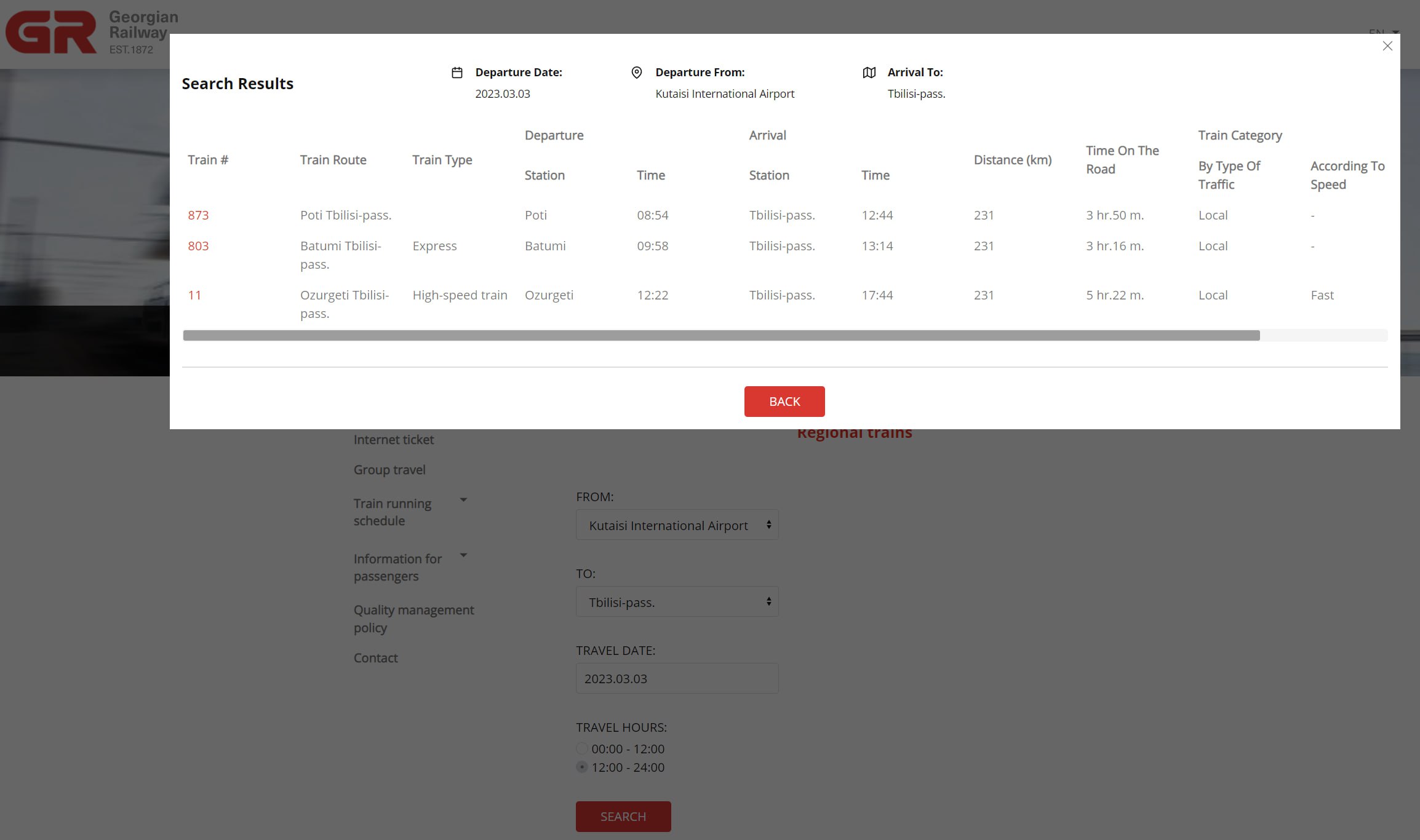
Task: Click the BACK button
Action: pyautogui.click(x=784, y=402)
